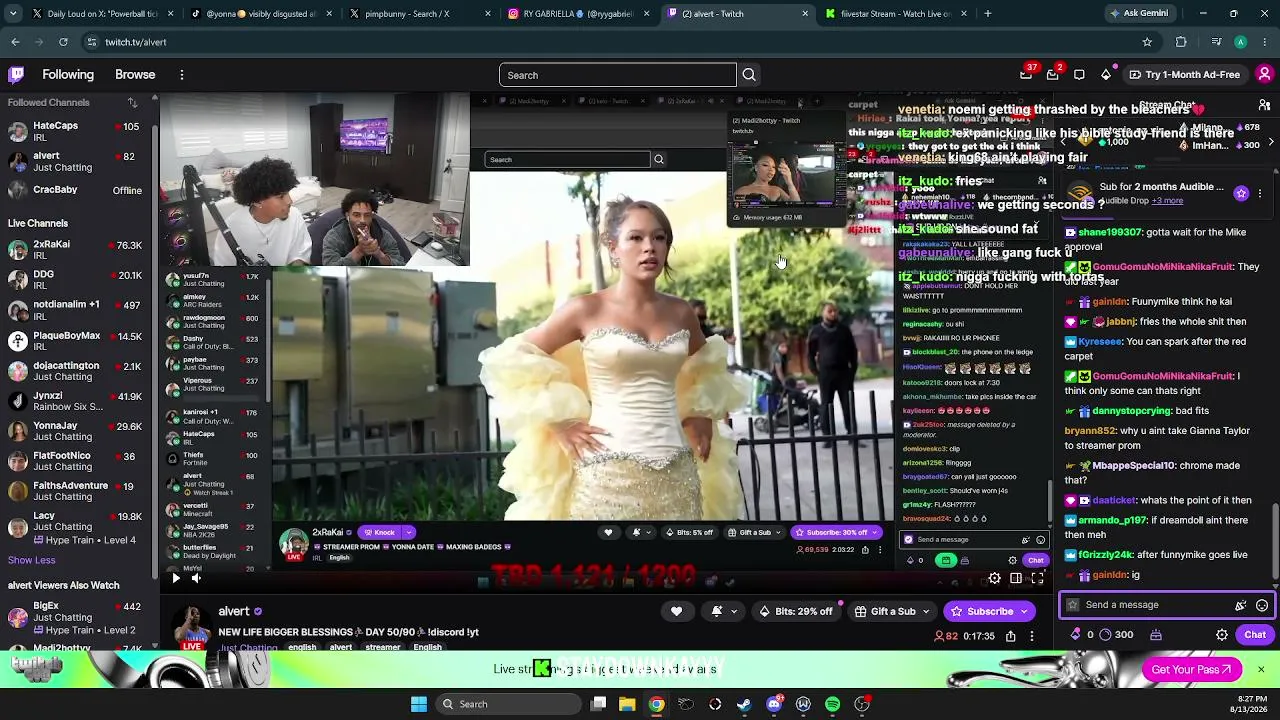The image size is (1280, 720).
Task: Open YonnaJay channel in sidebar
Action: click(x=78, y=431)
